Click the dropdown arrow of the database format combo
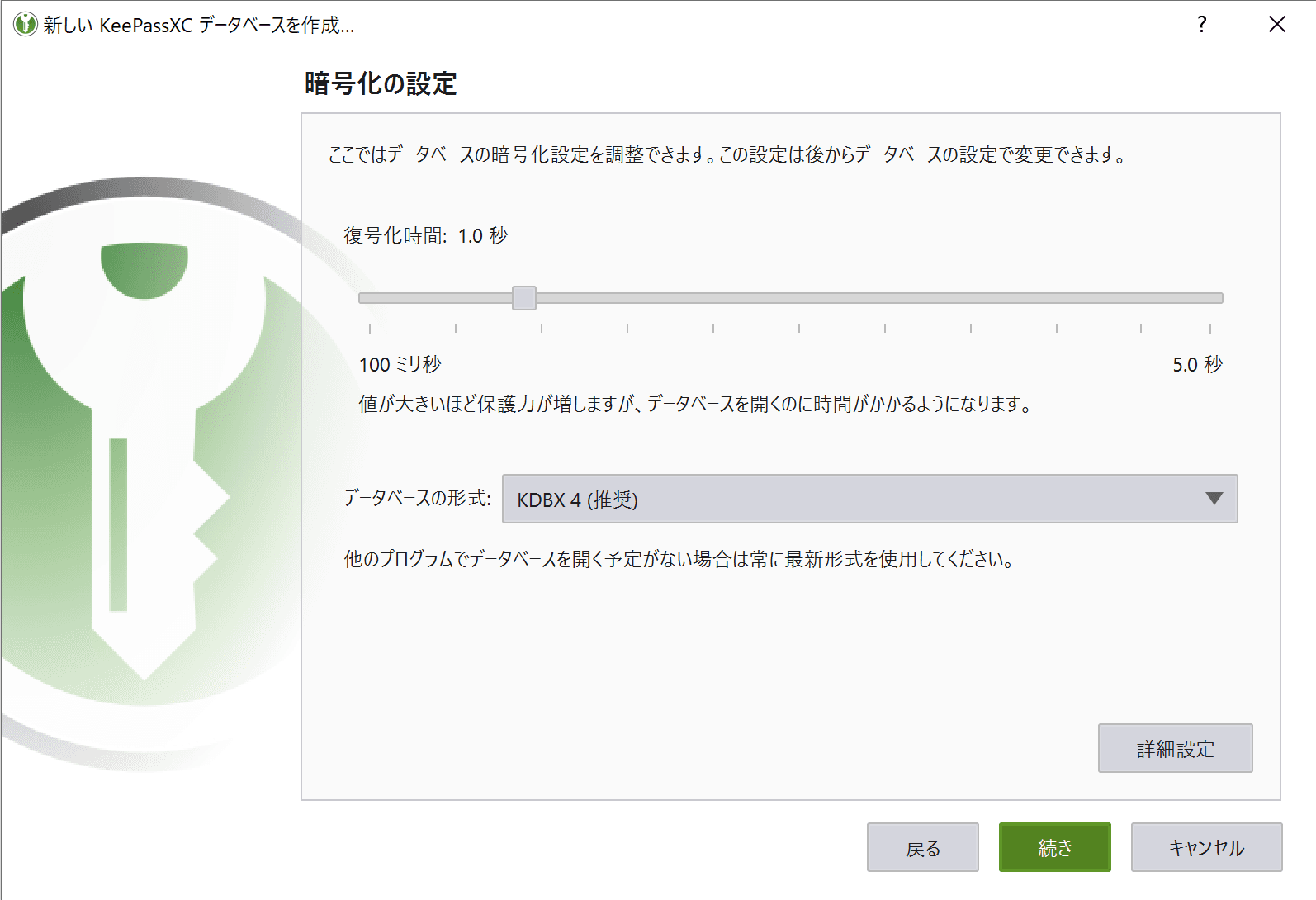Viewport: 1316px width, 900px height. (1214, 499)
